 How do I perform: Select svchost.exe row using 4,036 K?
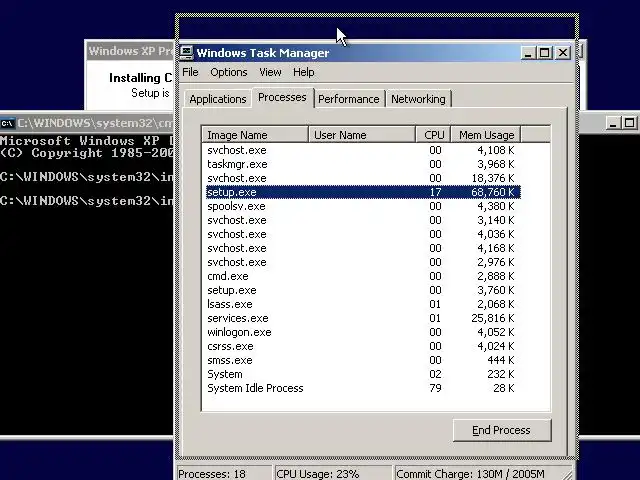click(x=363, y=234)
